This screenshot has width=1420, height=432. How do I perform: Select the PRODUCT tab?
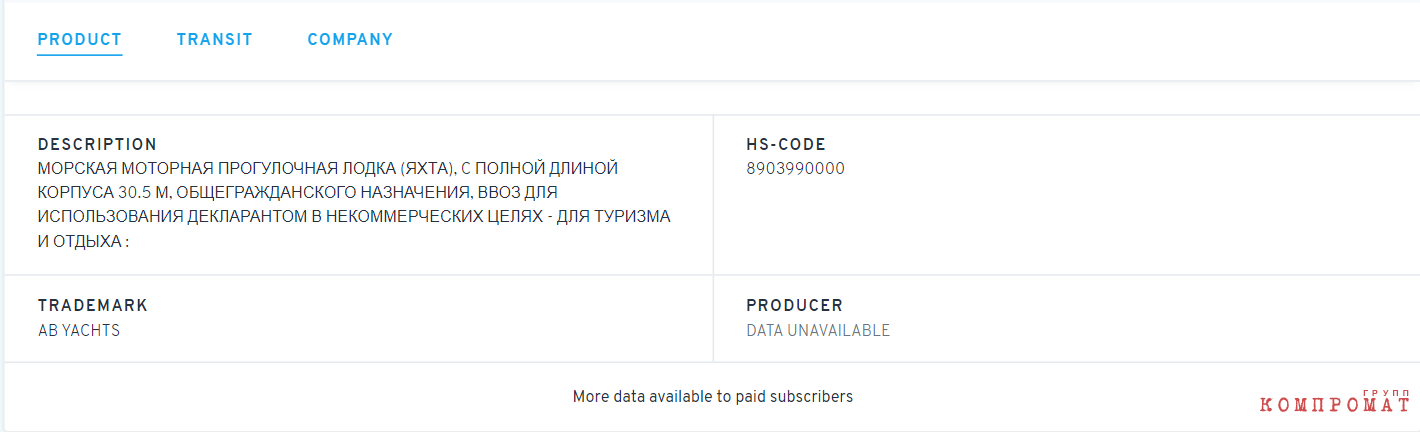click(x=80, y=40)
